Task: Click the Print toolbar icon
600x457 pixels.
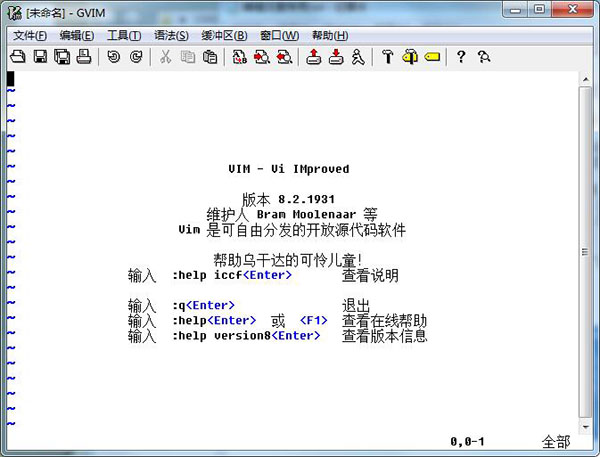Action: pos(84,57)
